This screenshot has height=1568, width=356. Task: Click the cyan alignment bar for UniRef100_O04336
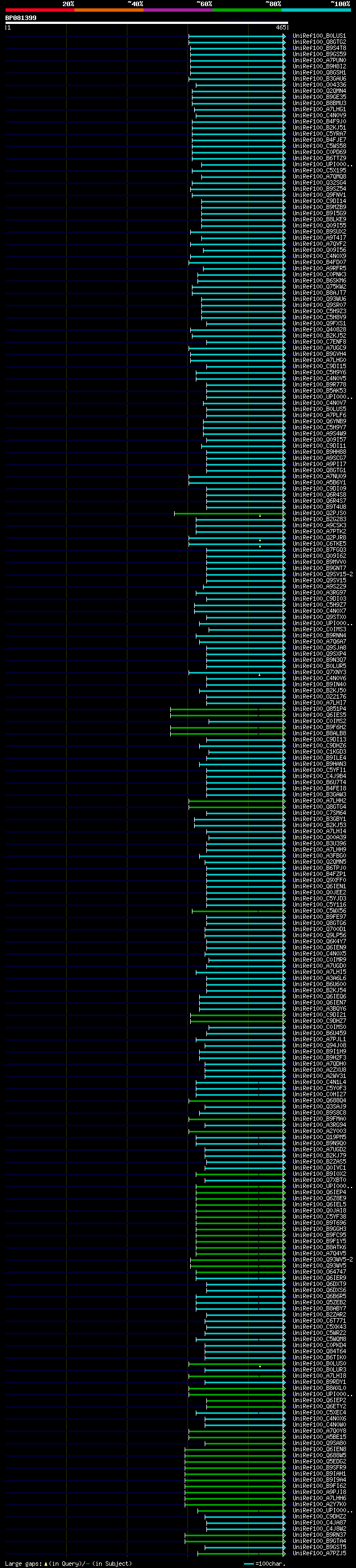point(240,85)
